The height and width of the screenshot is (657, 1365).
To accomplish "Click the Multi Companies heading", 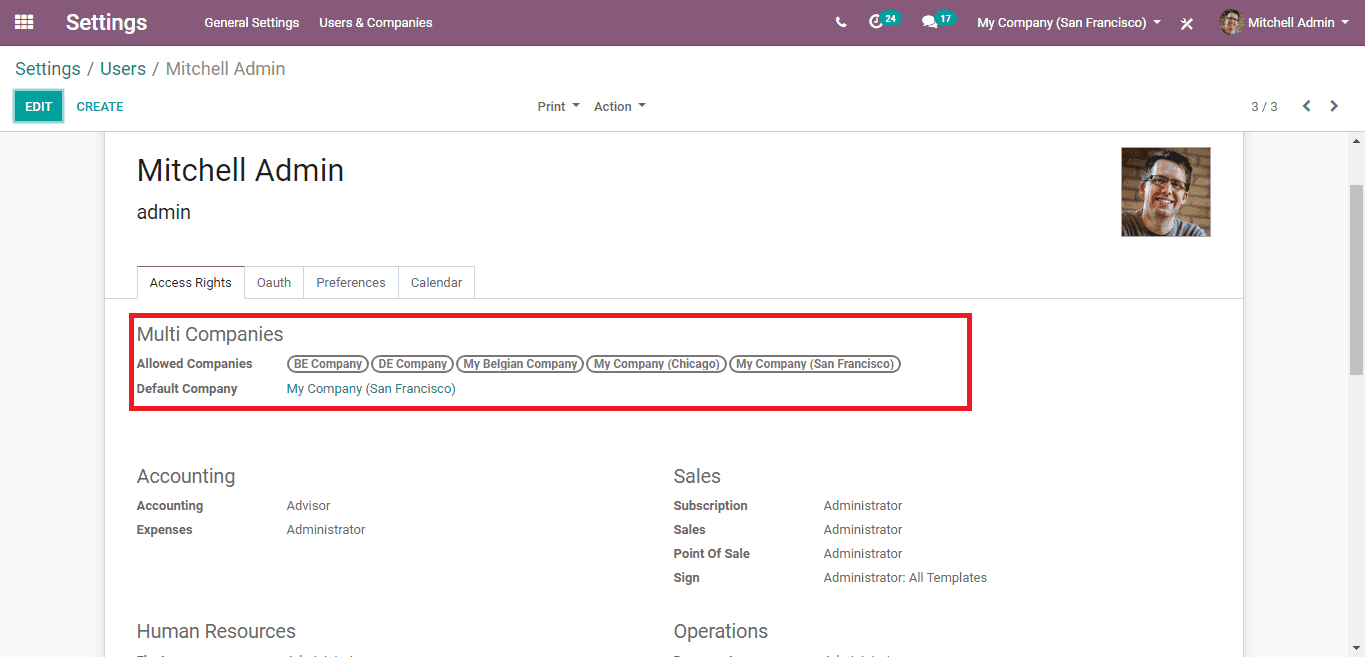I will (210, 335).
